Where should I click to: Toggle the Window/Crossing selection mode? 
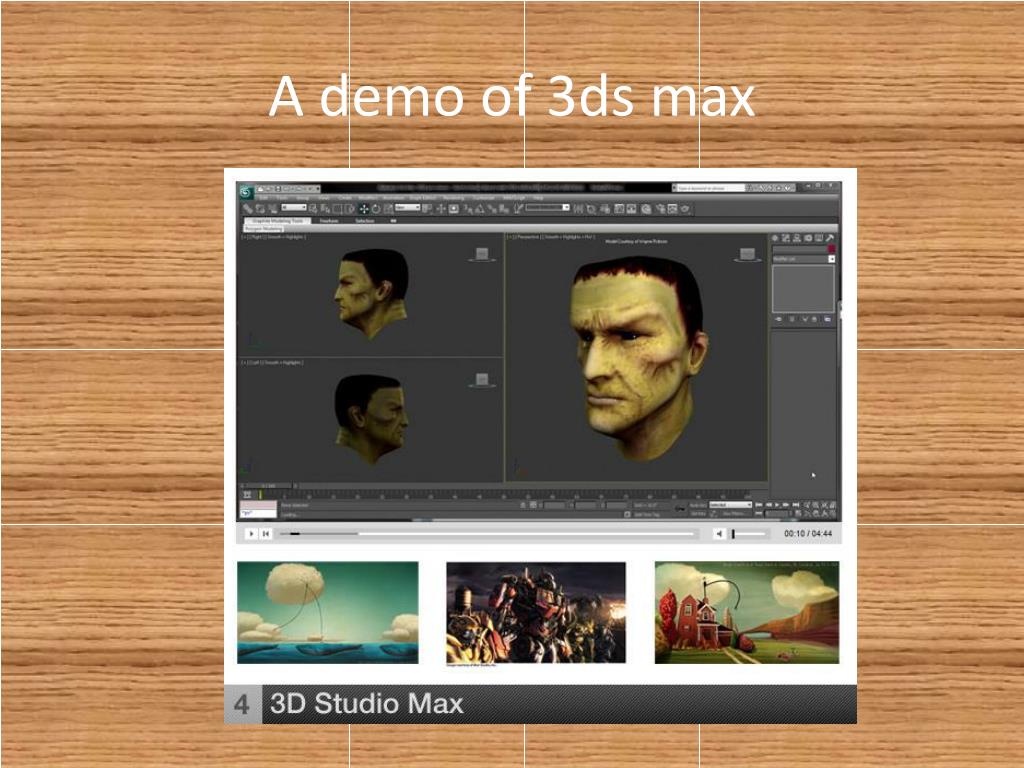[x=349, y=209]
